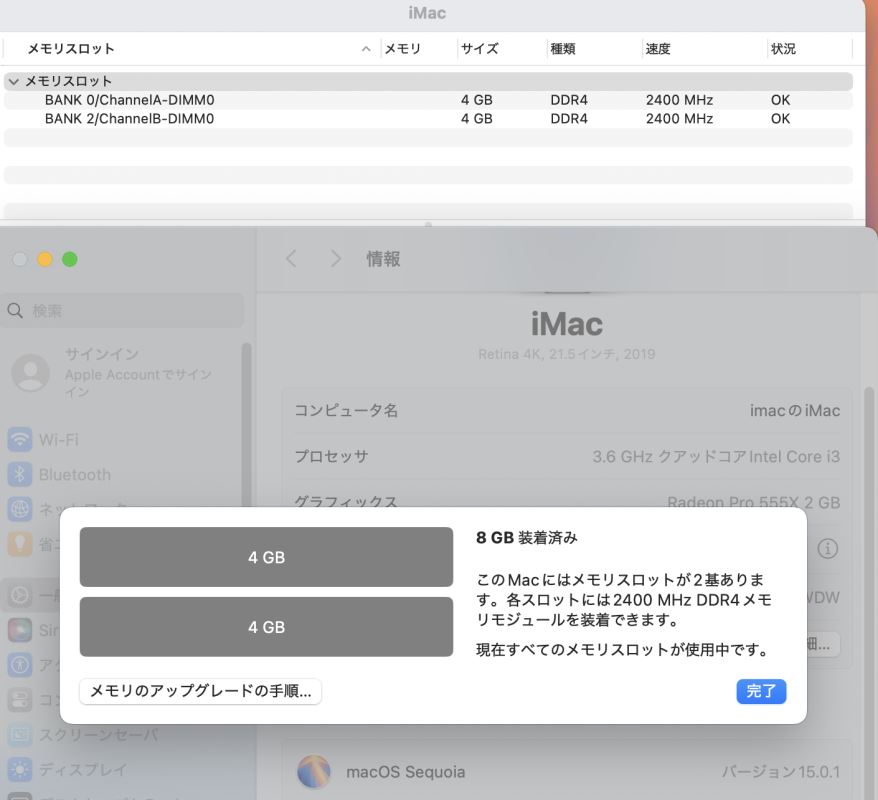
Task: Click the 8 GB 装着済み heading
Action: pyautogui.click(x=526, y=537)
